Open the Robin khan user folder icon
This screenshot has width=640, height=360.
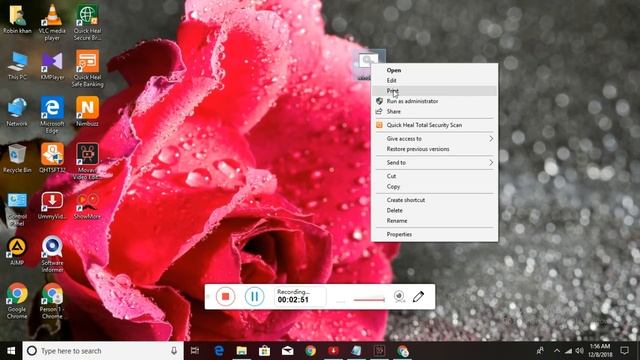pyautogui.click(x=17, y=19)
